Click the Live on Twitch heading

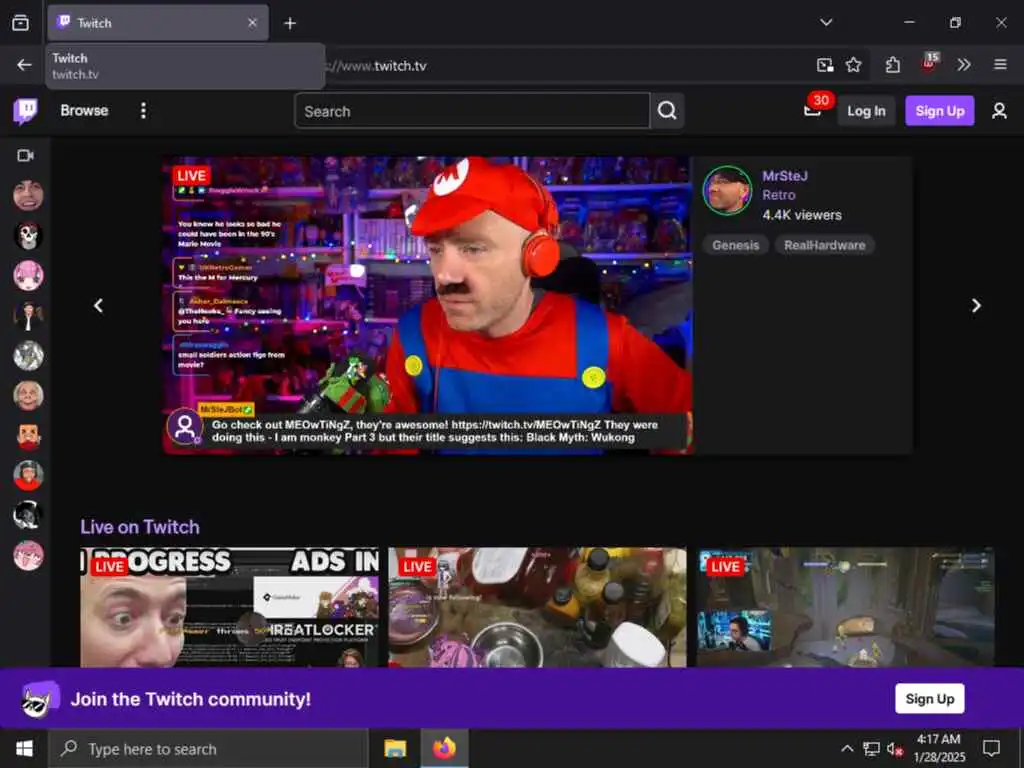[x=140, y=527]
